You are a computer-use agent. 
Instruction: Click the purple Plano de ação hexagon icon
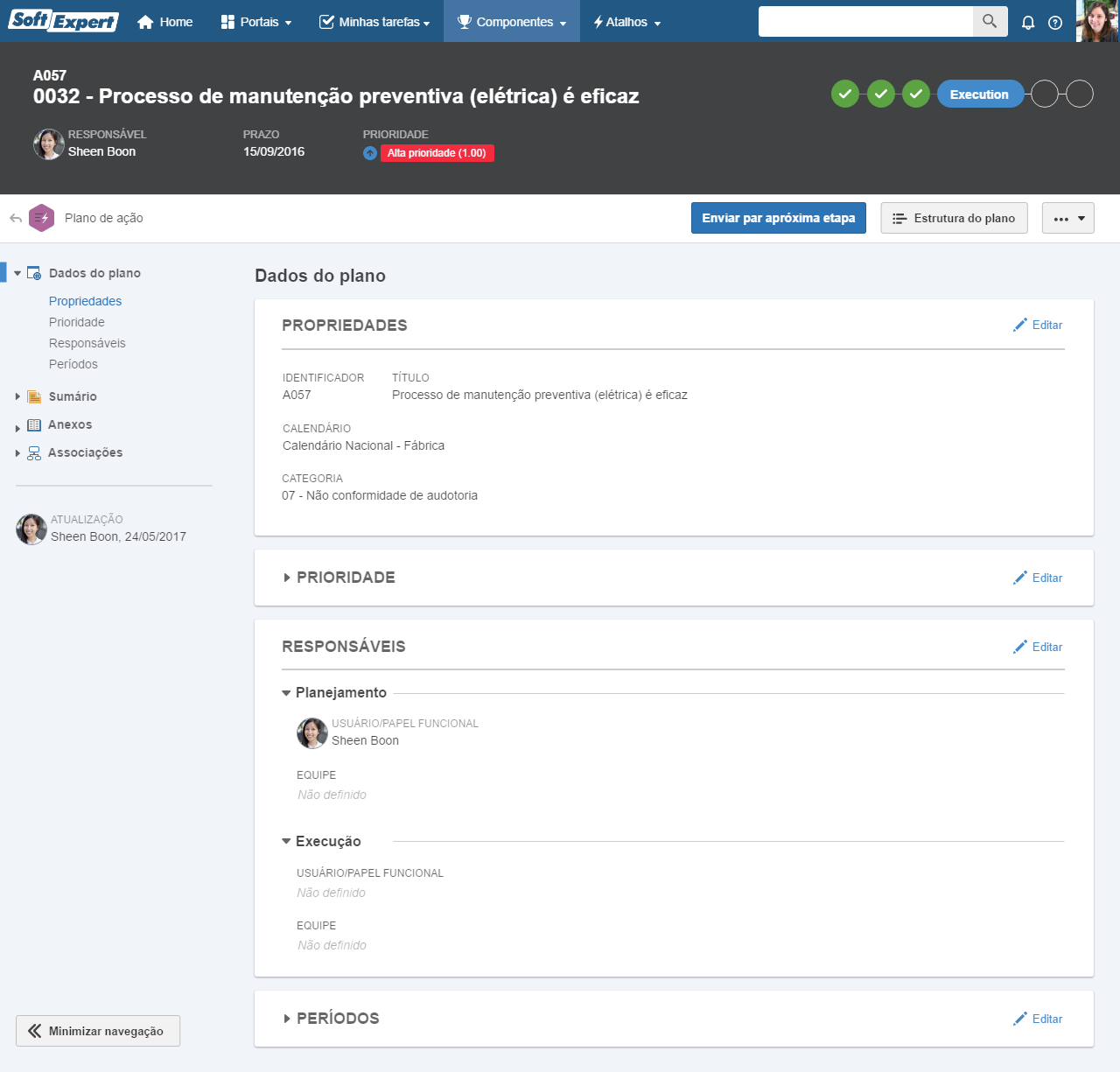[x=42, y=218]
